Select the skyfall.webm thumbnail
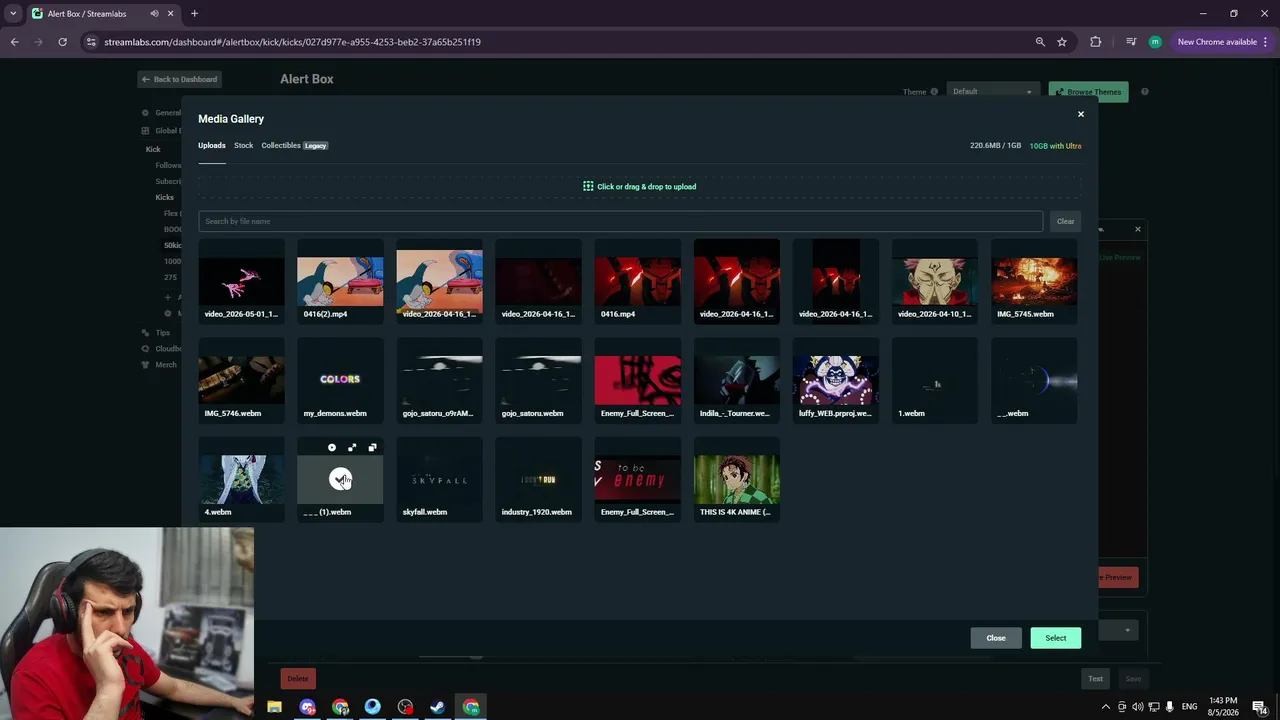 [439, 479]
